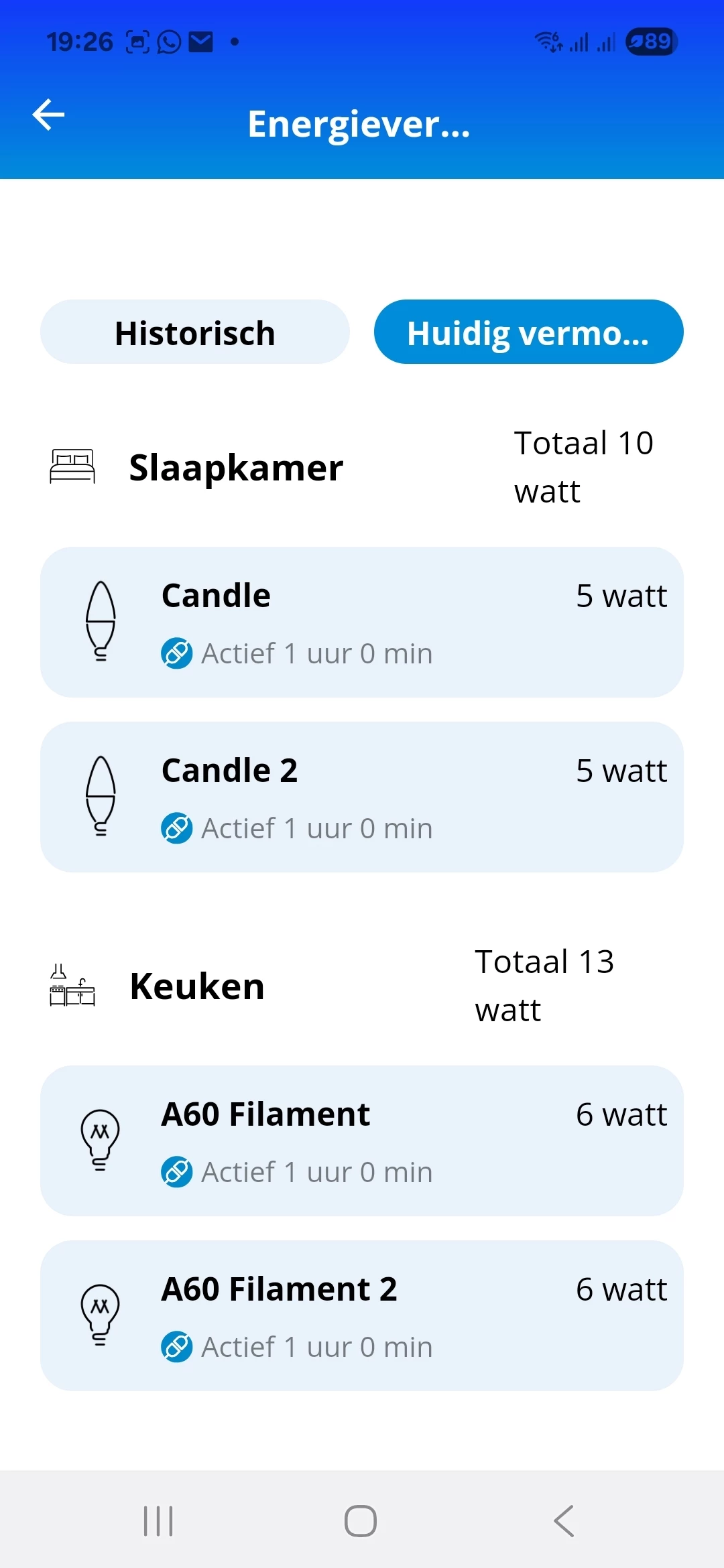This screenshot has width=724, height=1568.
Task: Tap the plug icon under A60 Filament 2
Action: point(177,1347)
